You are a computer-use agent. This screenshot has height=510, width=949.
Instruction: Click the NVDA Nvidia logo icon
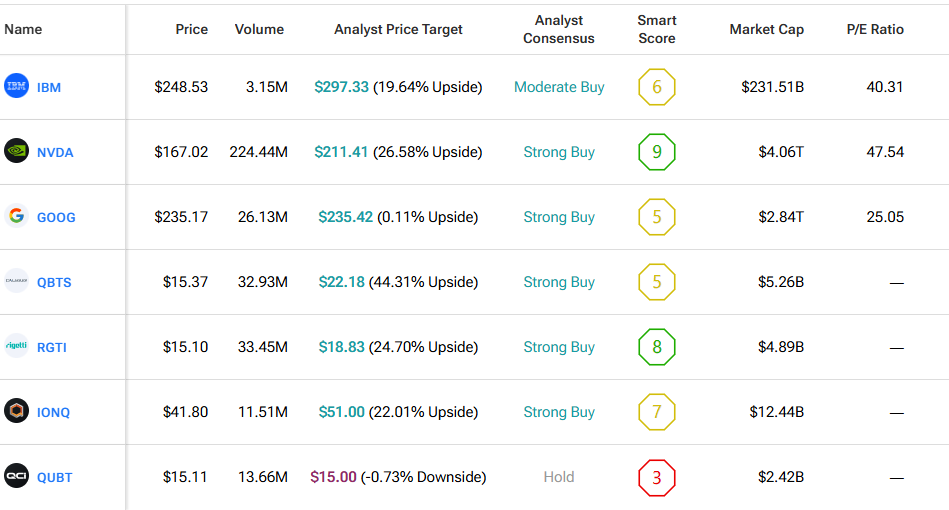17,152
